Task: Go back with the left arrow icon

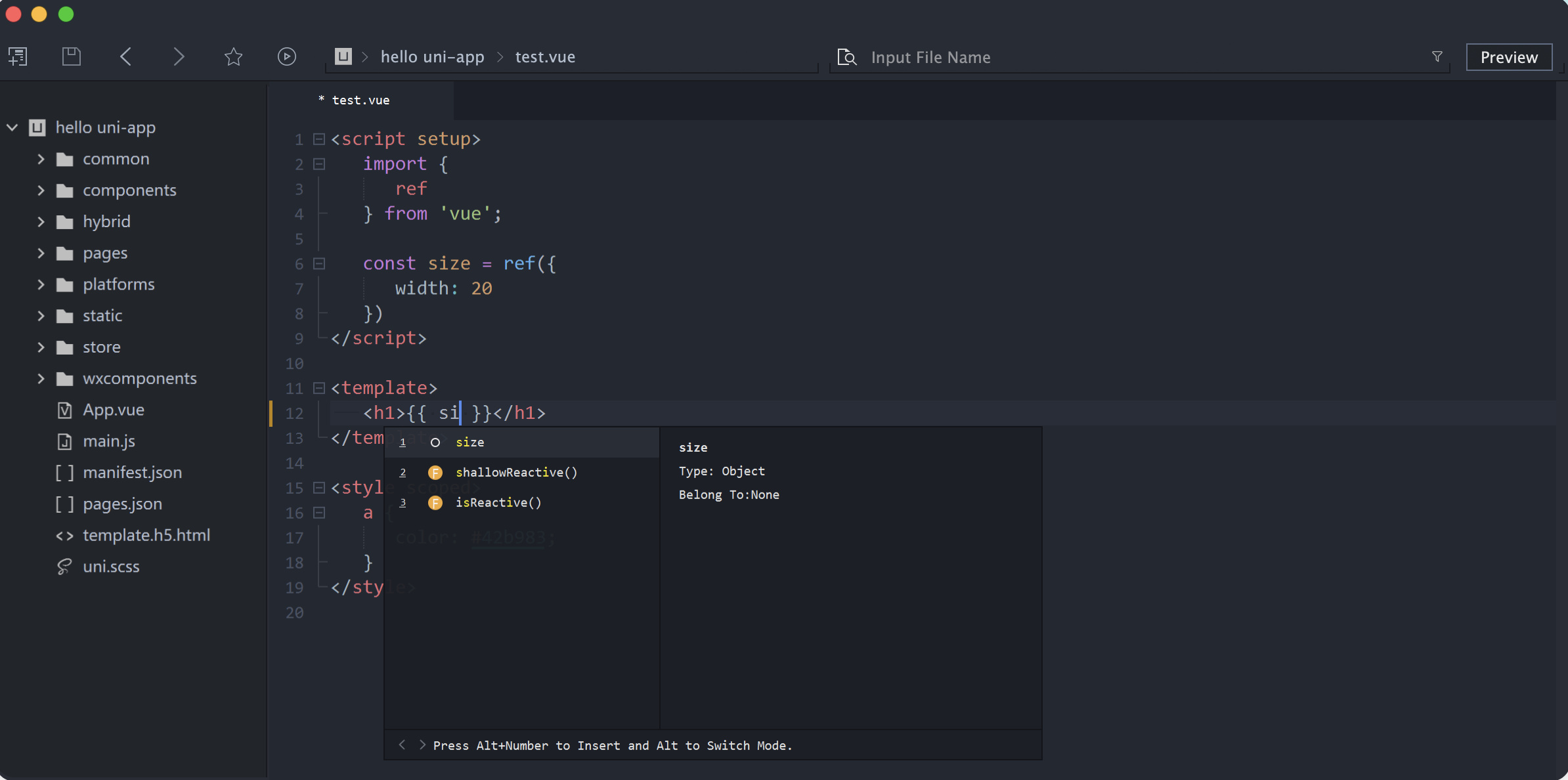Action: coord(126,56)
